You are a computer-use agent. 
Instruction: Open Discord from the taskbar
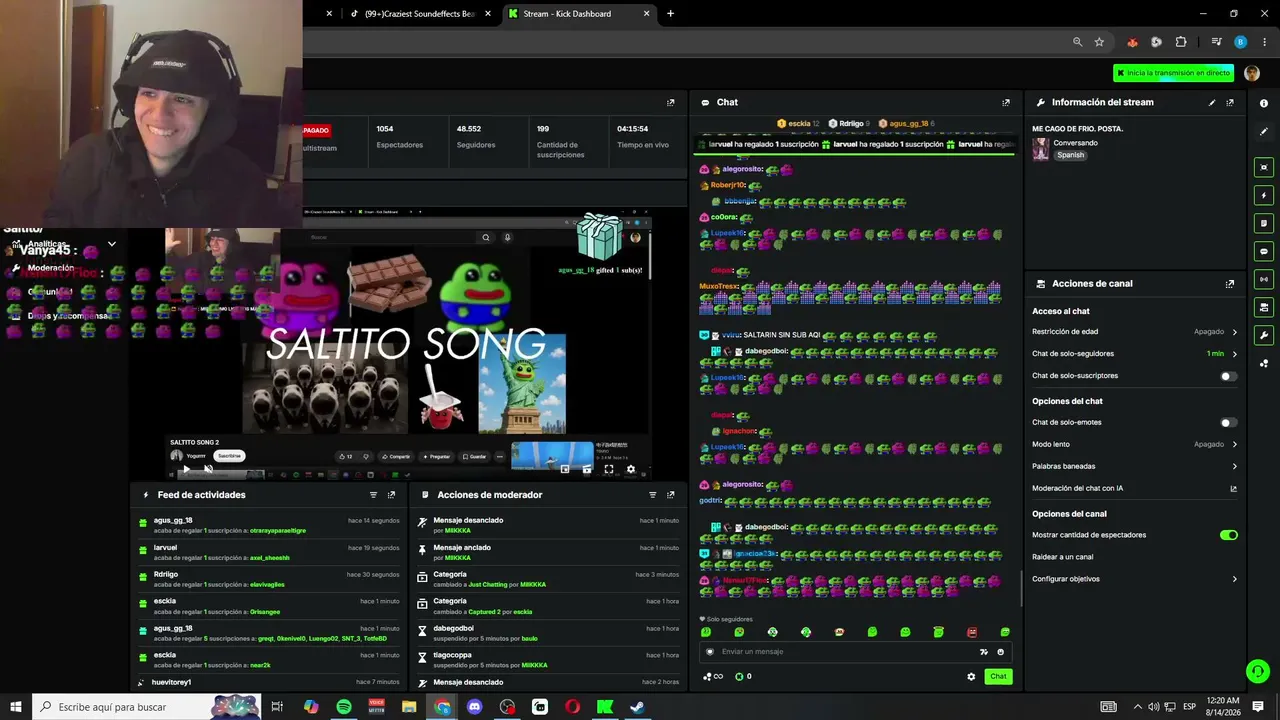[475, 707]
